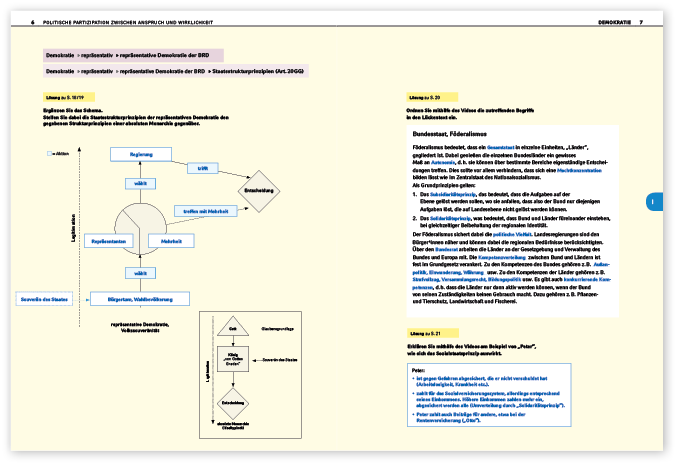The height and width of the screenshot is (465, 677).
Task: Open the blue section tab on right edge
Action: [x=652, y=201]
